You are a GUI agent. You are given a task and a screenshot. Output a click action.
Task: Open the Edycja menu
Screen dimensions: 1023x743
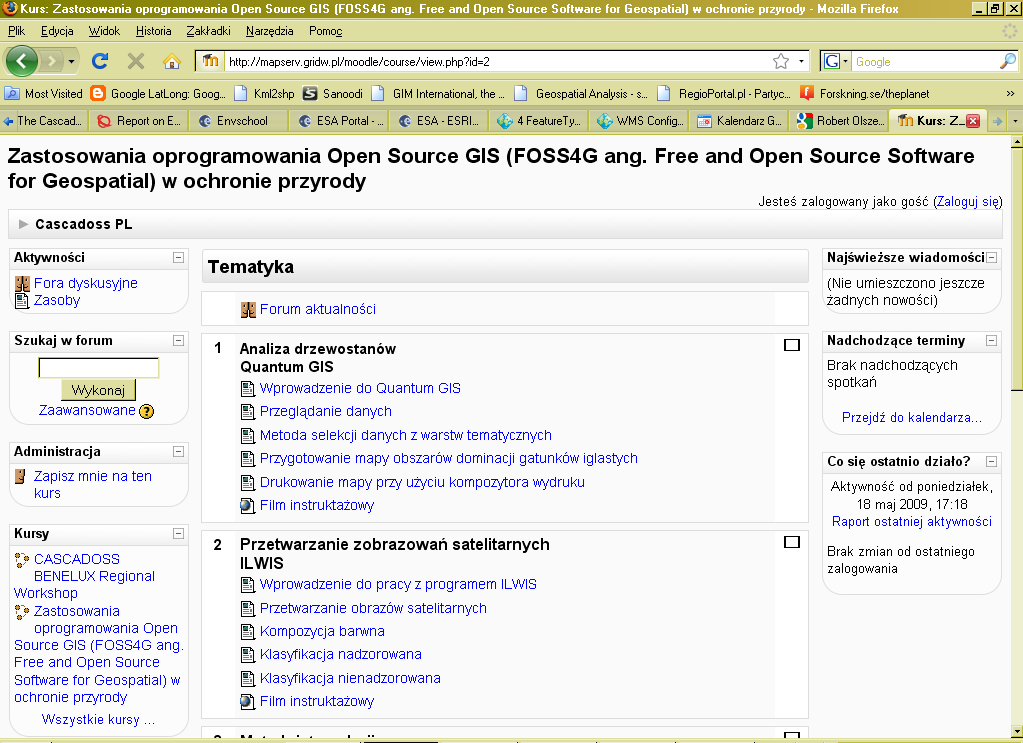pos(57,31)
